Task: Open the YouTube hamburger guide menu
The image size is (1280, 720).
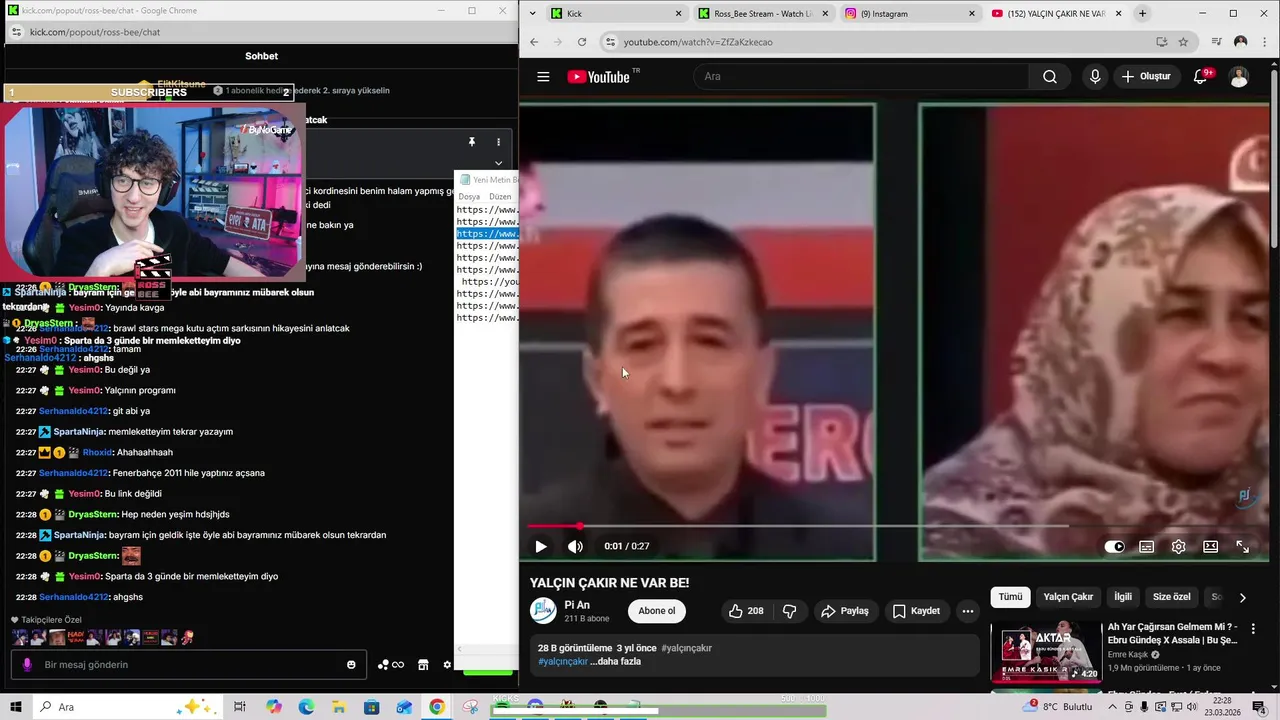Action: [x=543, y=77]
